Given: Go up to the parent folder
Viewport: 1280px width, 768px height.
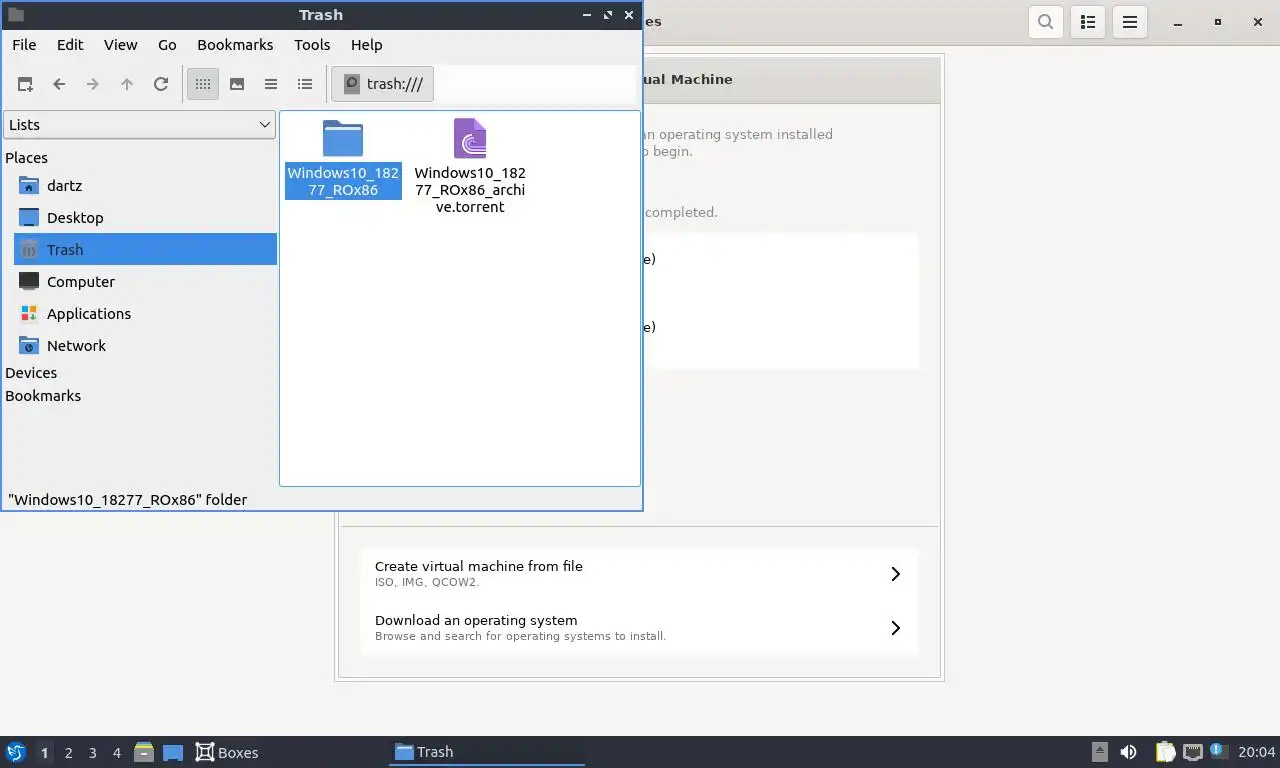Looking at the screenshot, I should [x=127, y=84].
